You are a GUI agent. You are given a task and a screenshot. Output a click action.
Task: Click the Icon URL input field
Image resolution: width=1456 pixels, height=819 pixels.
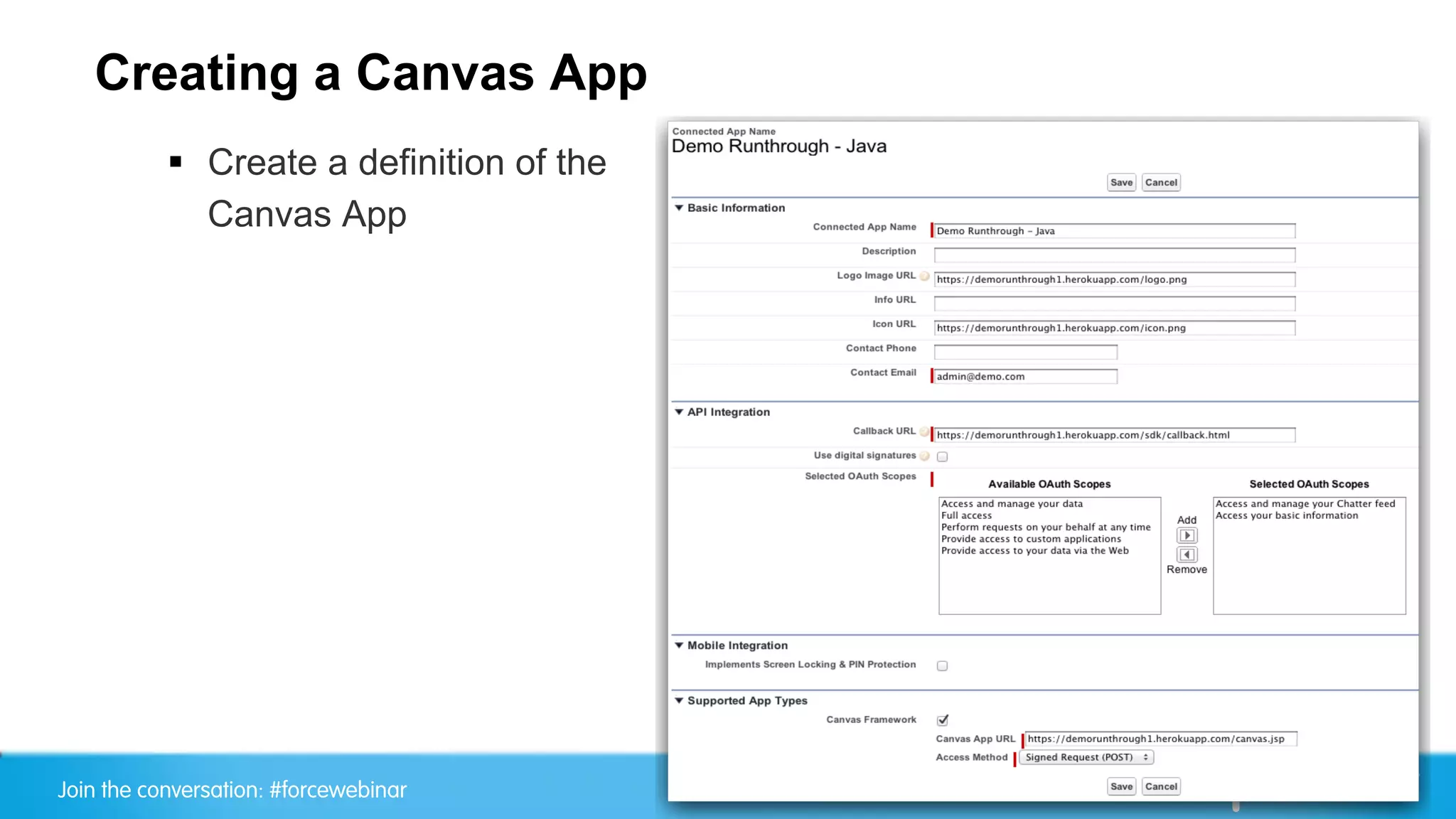click(1114, 328)
